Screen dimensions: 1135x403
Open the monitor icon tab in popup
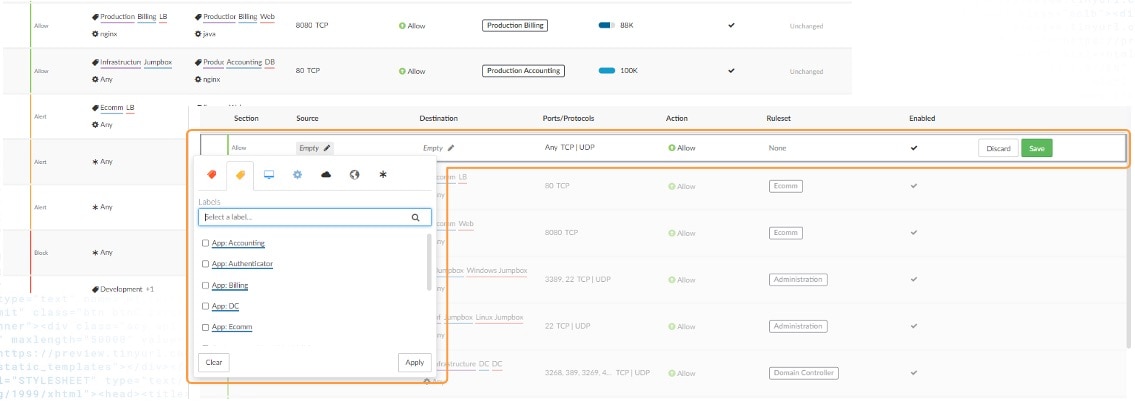(x=268, y=175)
